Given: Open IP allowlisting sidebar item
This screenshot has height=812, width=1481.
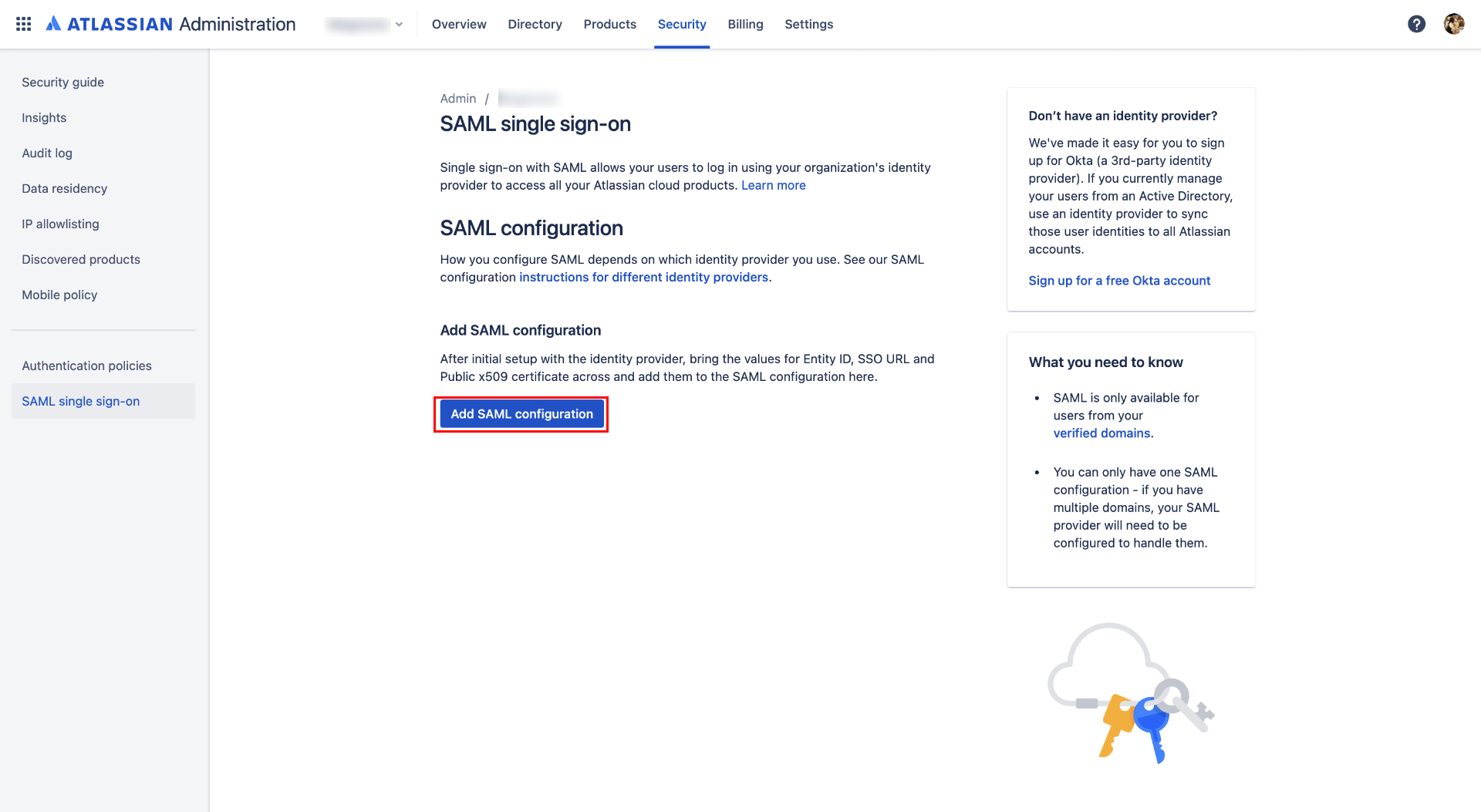Looking at the screenshot, I should (x=103, y=224).
